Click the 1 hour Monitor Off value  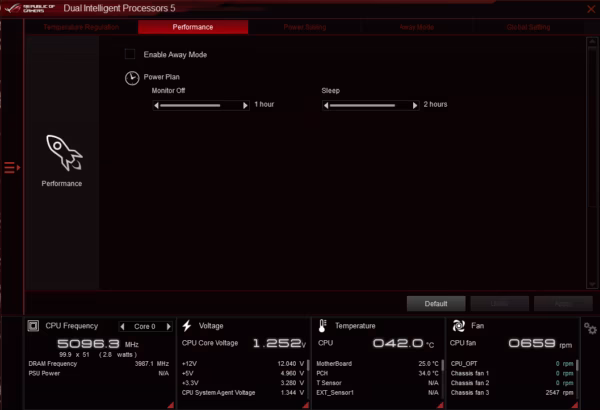264,104
